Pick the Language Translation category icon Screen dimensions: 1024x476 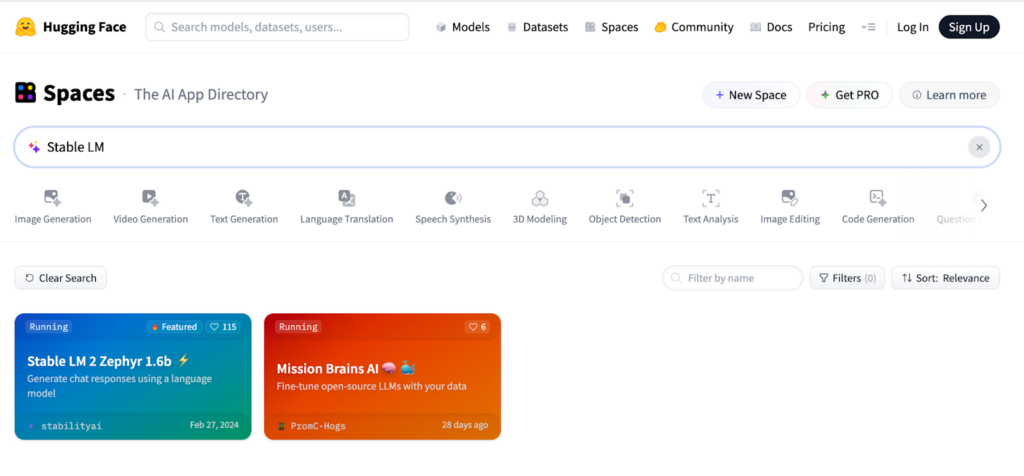346,198
